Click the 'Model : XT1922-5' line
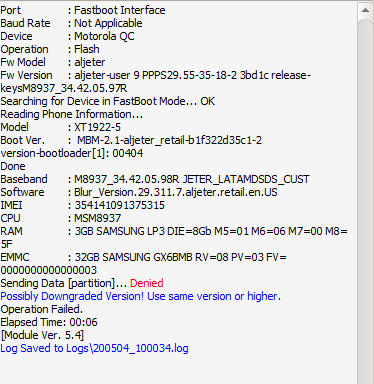 click(61, 127)
